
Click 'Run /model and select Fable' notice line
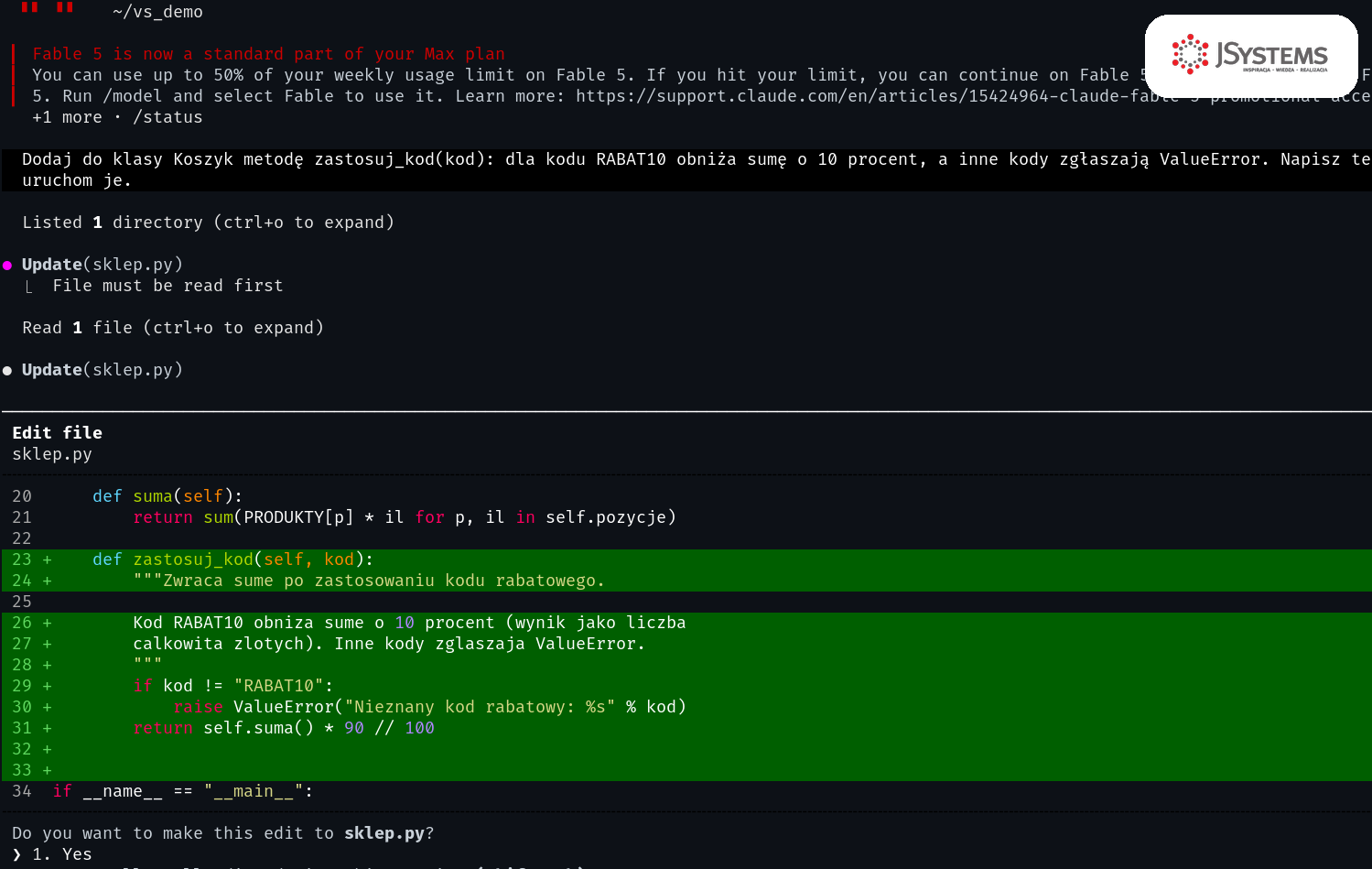point(701,96)
